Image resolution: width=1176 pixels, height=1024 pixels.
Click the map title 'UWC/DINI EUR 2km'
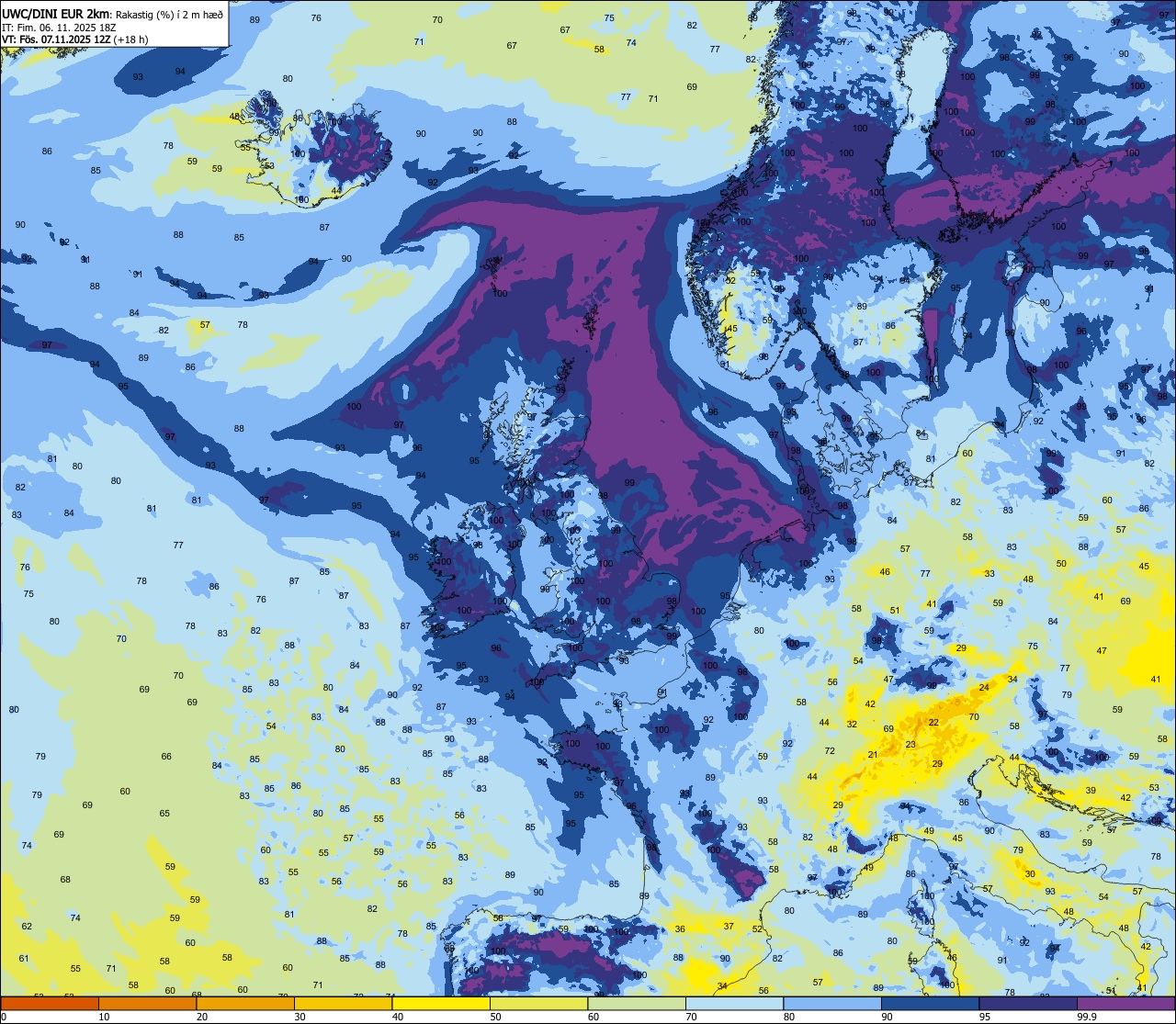click(x=55, y=14)
